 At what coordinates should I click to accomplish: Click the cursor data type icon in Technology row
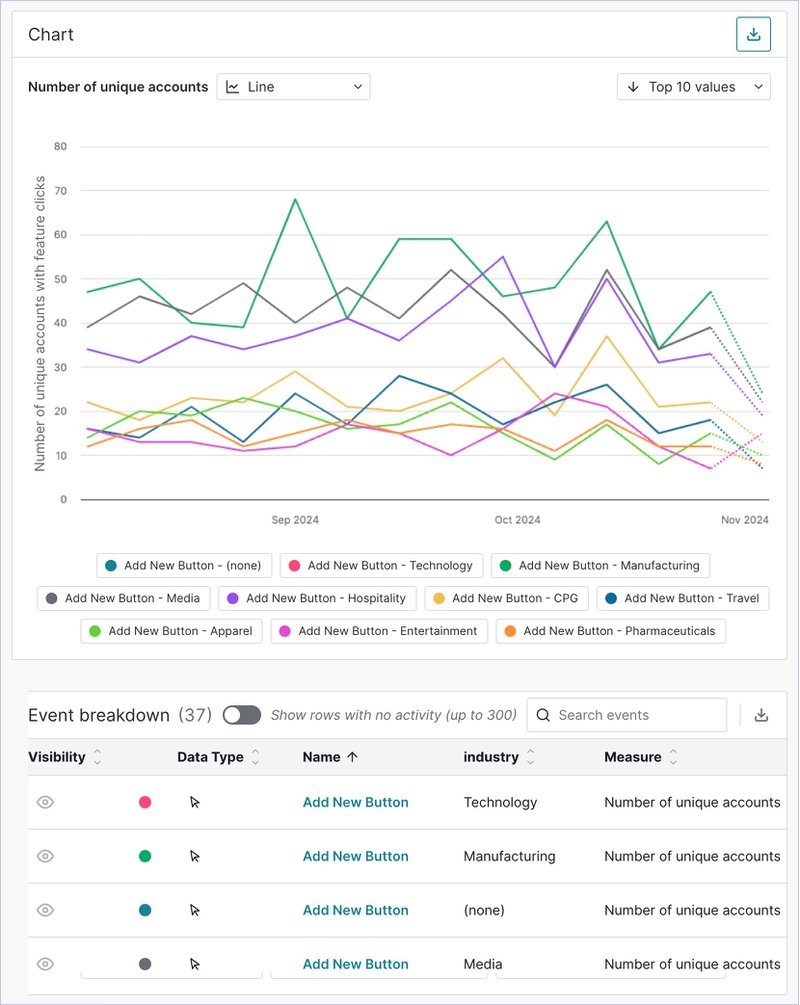click(195, 802)
